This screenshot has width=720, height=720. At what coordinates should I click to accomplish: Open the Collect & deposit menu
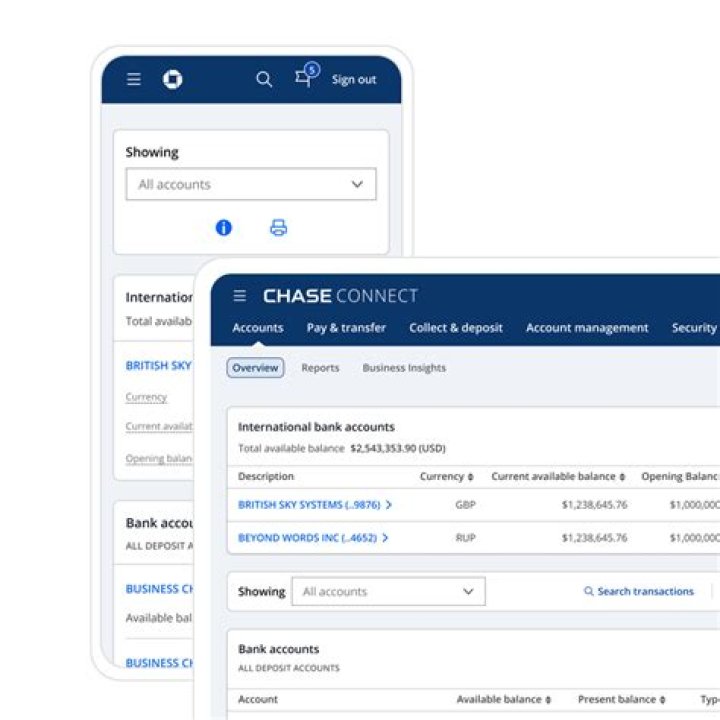[455, 328]
